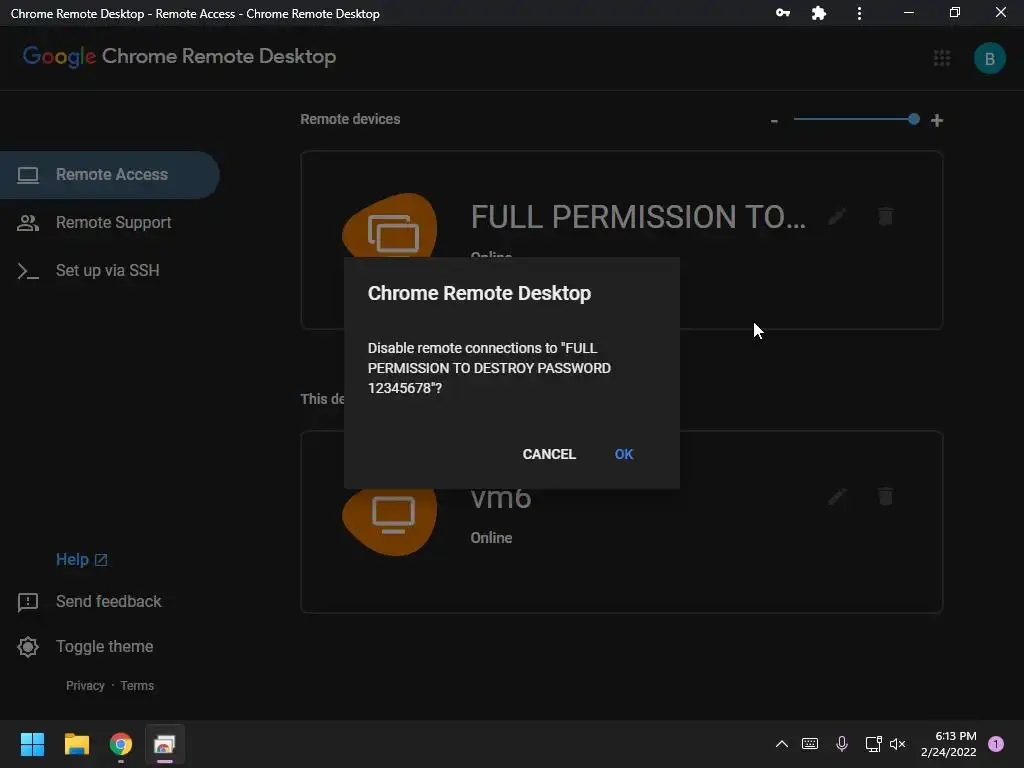
Task: Click the Send feedback icon
Action: point(27,602)
